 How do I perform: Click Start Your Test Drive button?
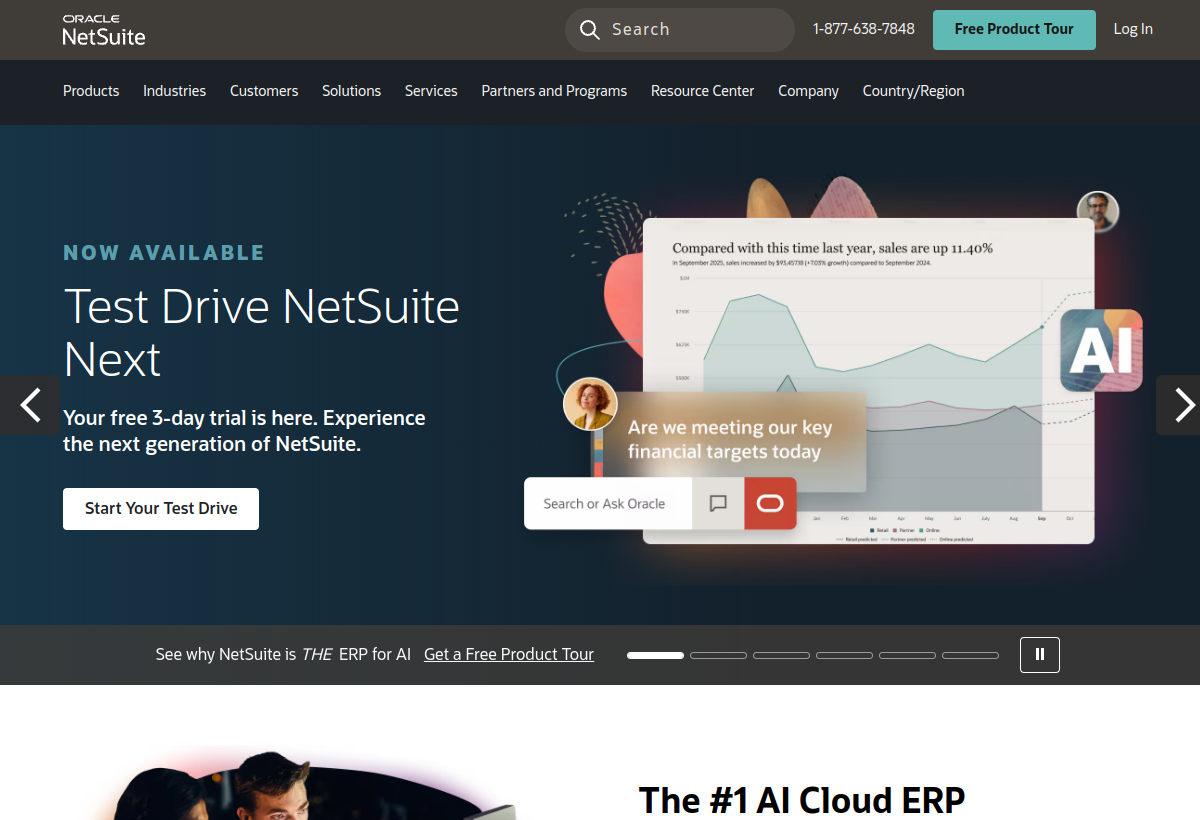click(161, 509)
